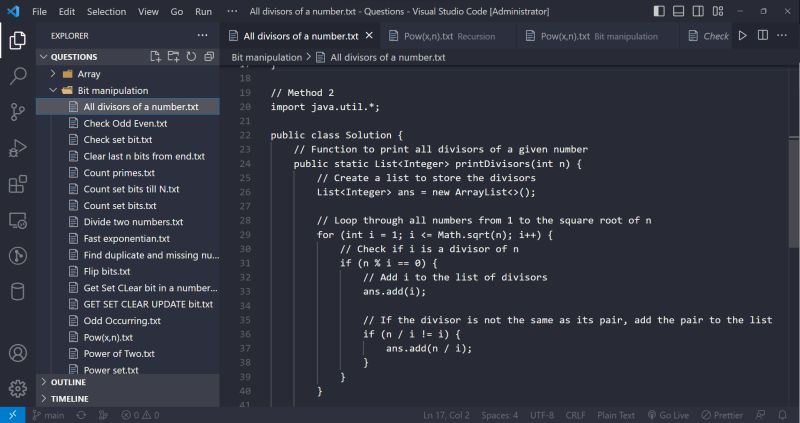Open the Manage gear icon
800x423 pixels.
17,389
